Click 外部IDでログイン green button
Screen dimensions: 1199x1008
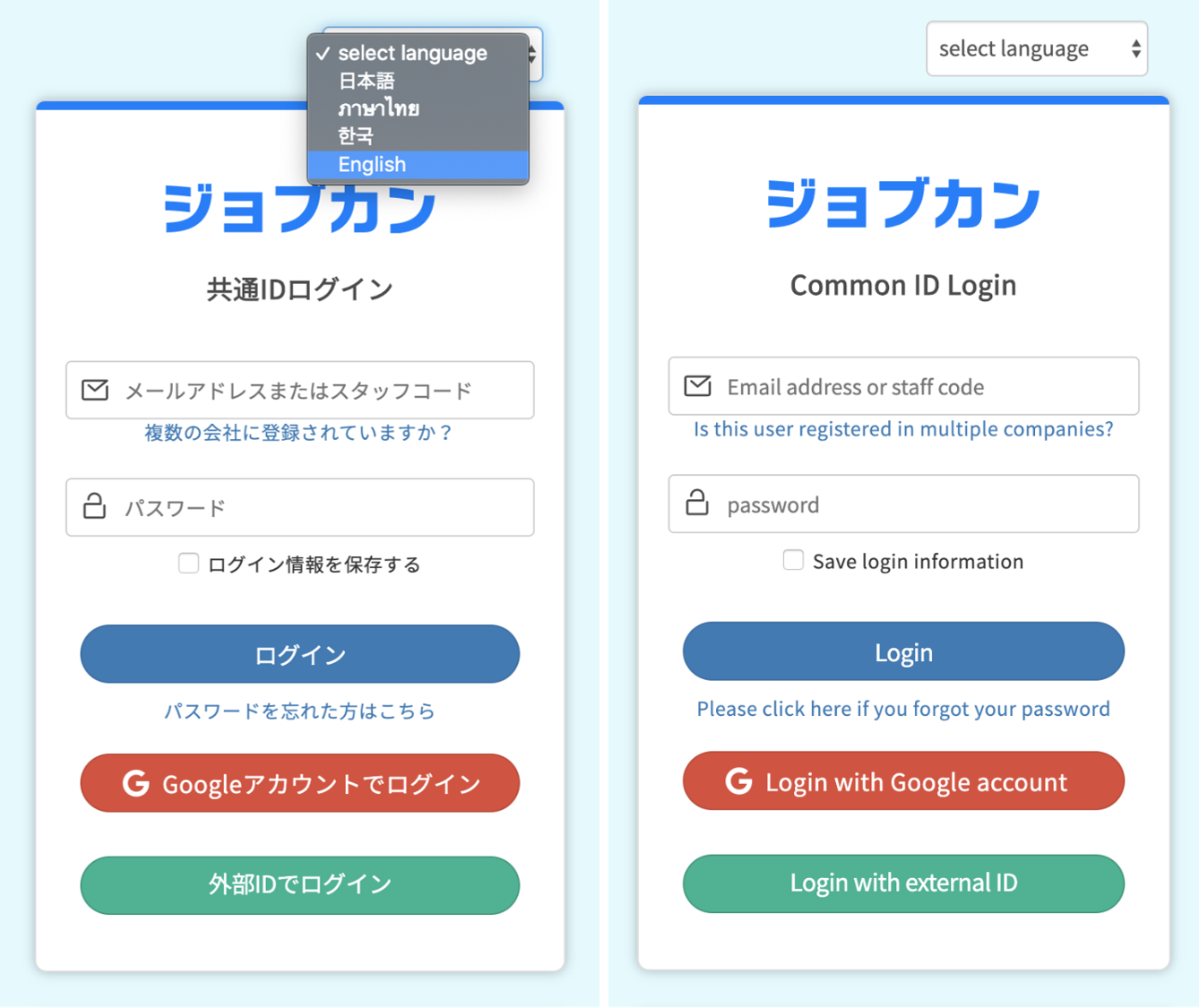(x=300, y=885)
